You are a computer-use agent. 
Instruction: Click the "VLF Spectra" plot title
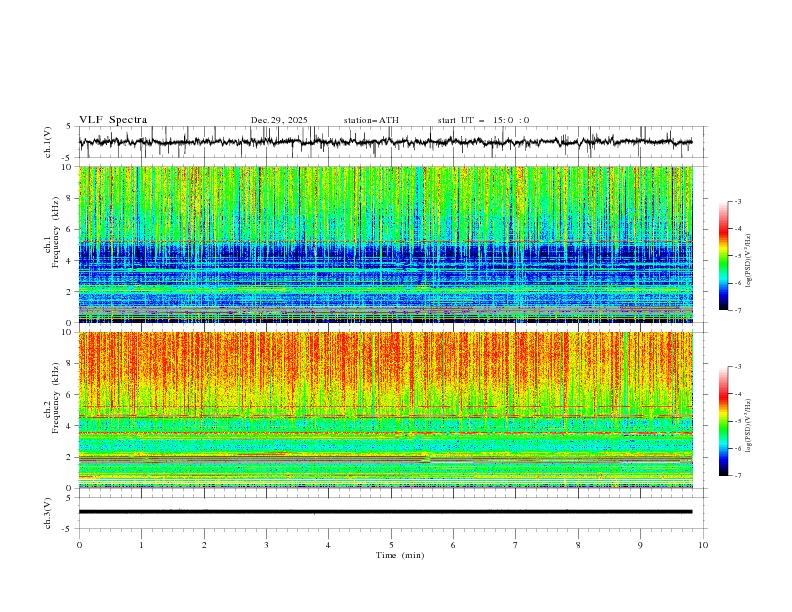[113, 120]
